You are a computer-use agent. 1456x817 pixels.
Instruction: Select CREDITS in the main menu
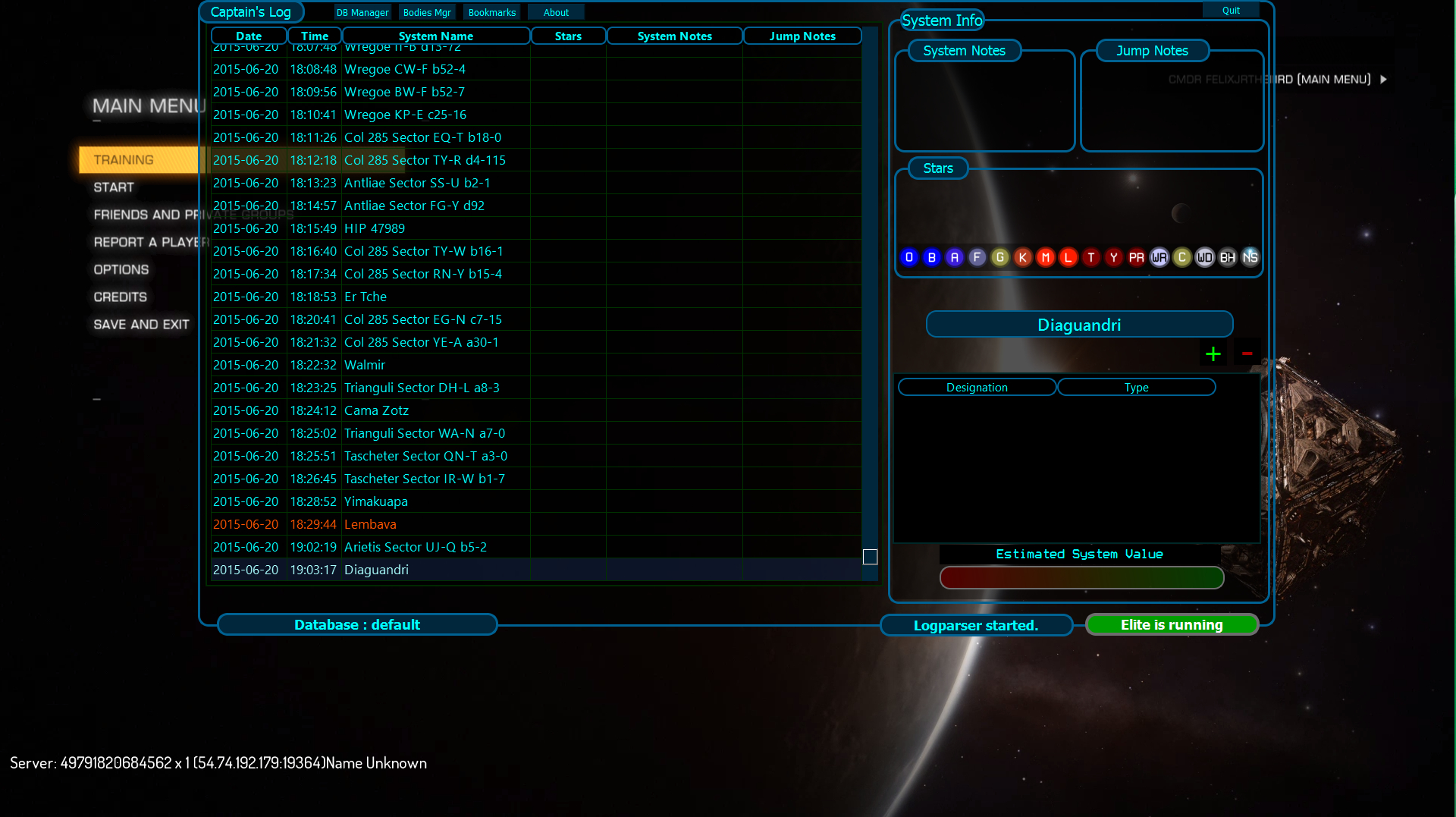tap(121, 297)
